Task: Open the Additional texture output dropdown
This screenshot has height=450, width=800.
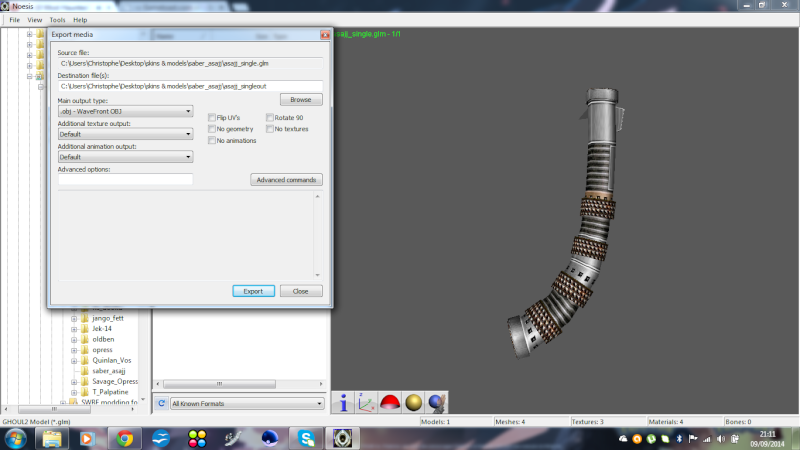Action: (126, 134)
